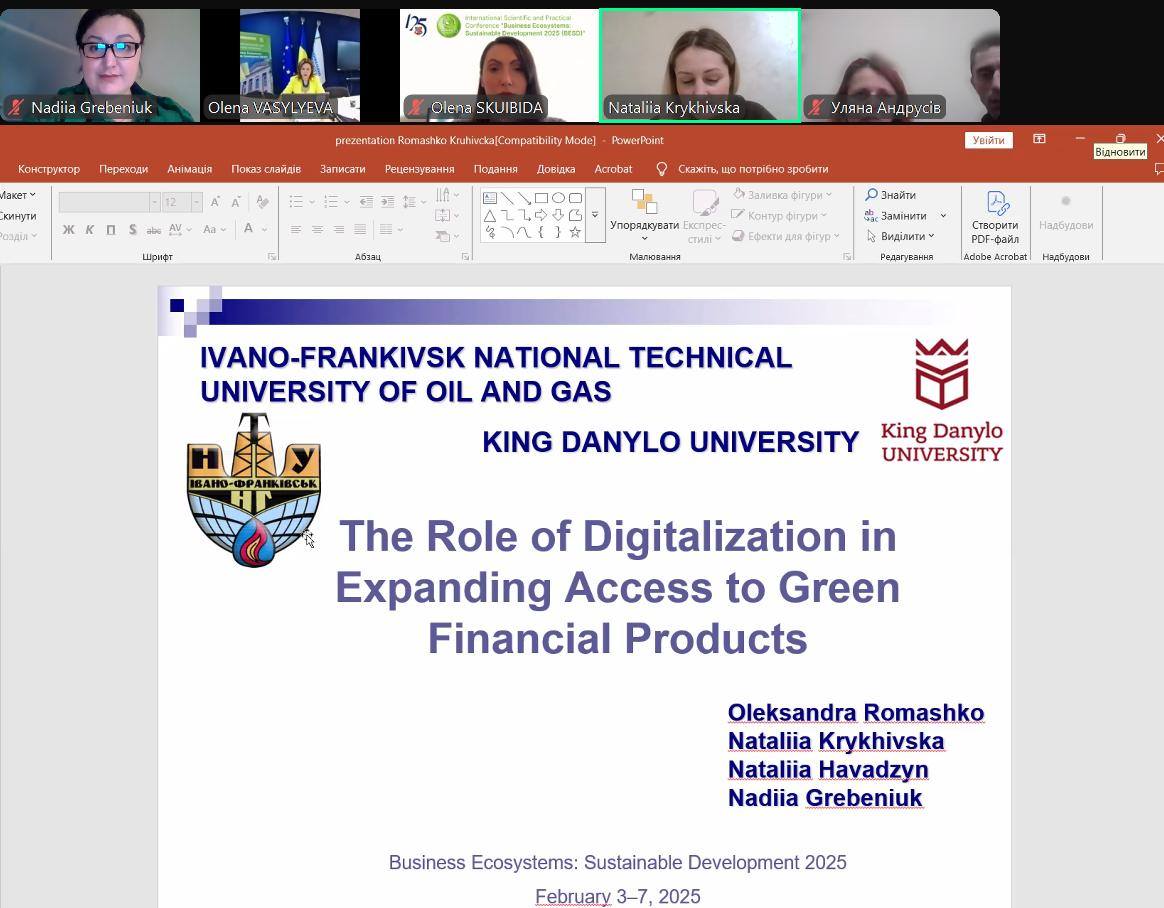The width and height of the screenshot is (1164, 908).
Task: Open the Layout (Макет) dropdown
Action: 17,195
